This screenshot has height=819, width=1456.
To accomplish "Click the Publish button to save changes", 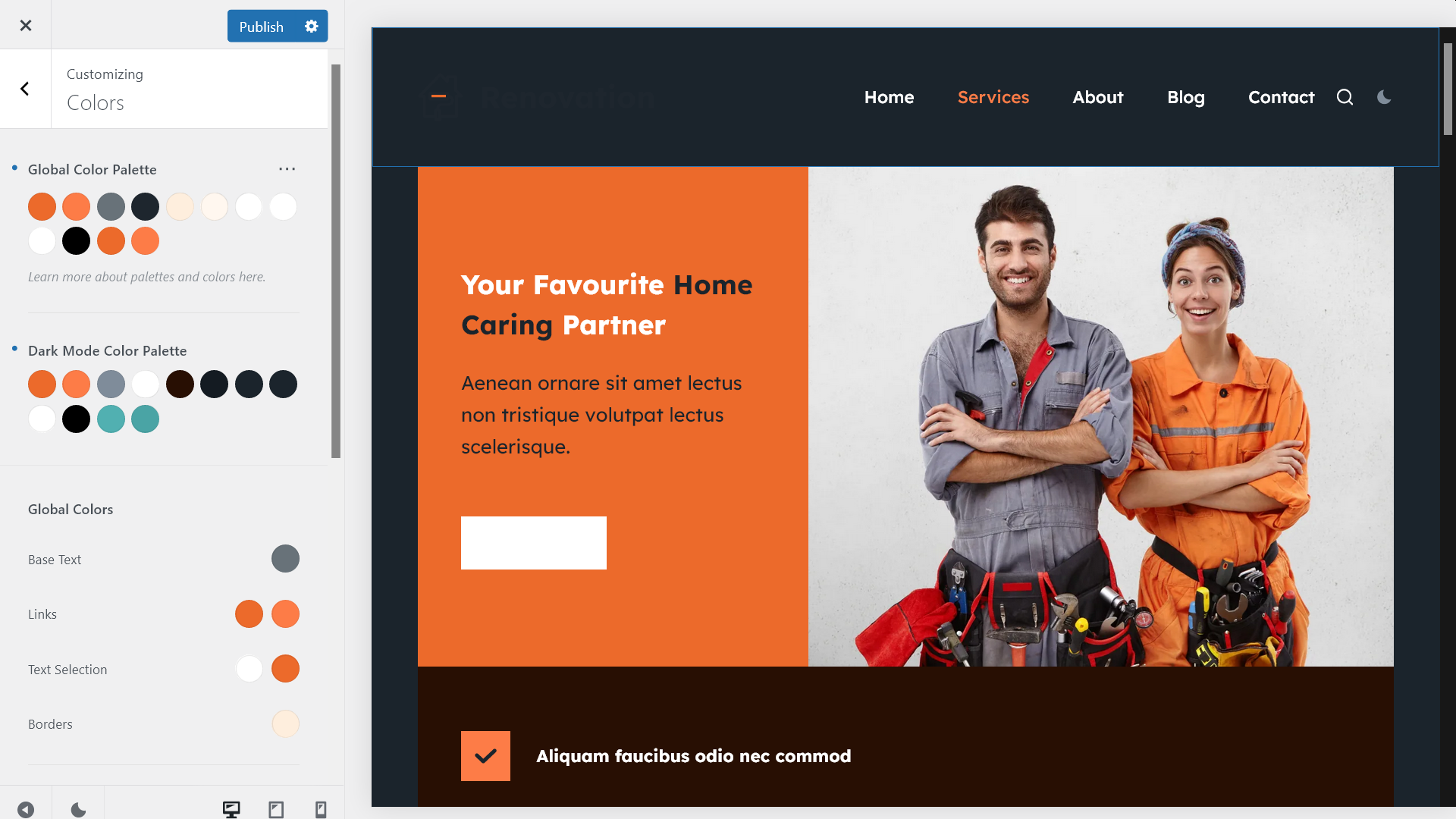I will tap(261, 26).
